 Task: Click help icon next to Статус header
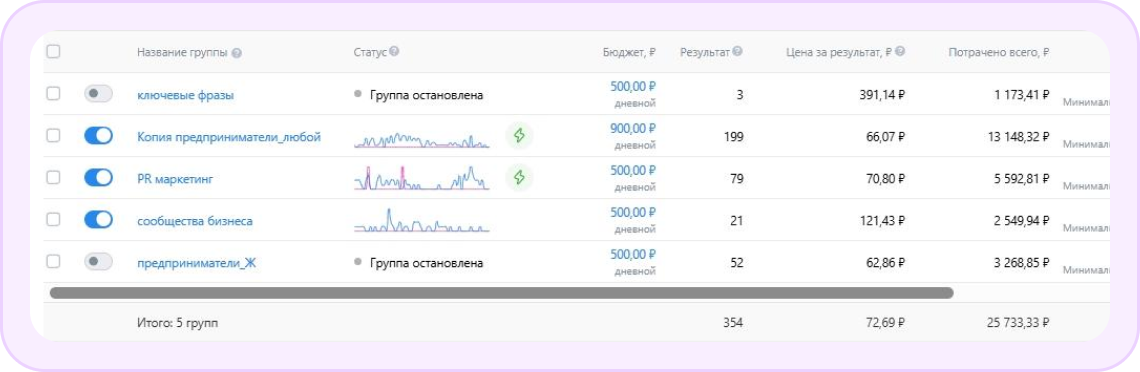coord(394,52)
